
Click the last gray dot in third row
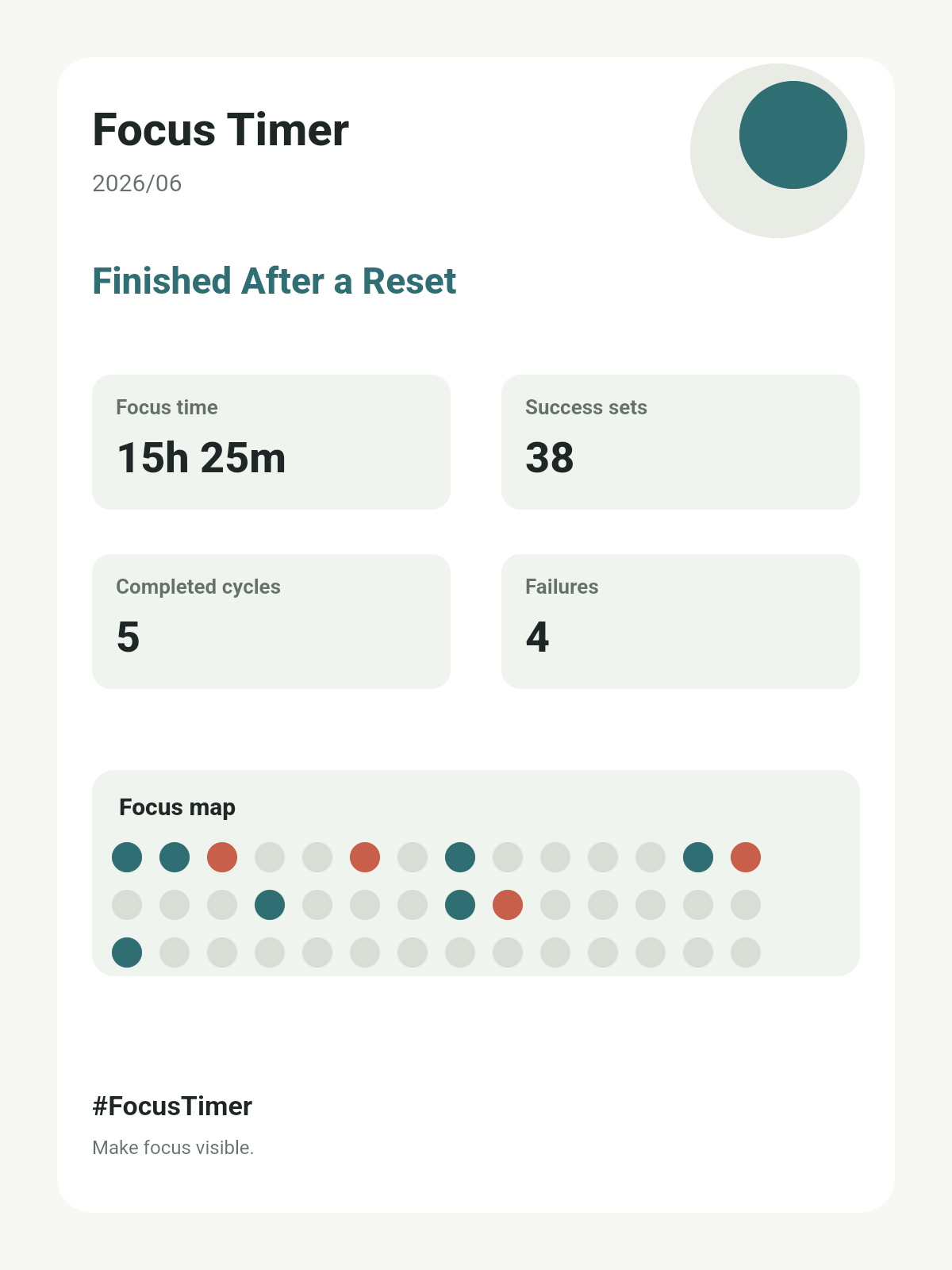click(x=746, y=952)
